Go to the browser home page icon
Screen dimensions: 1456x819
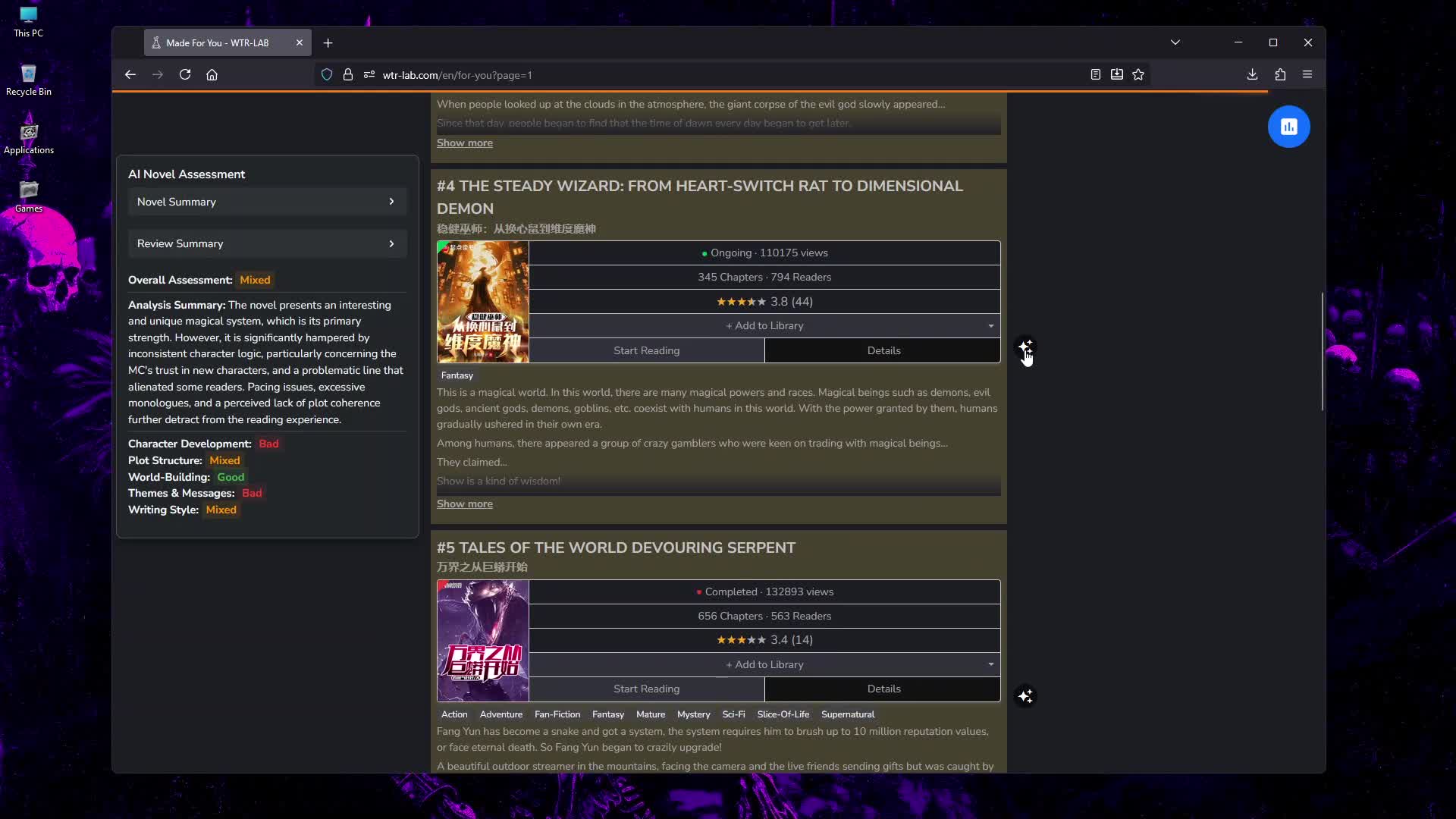click(x=212, y=74)
